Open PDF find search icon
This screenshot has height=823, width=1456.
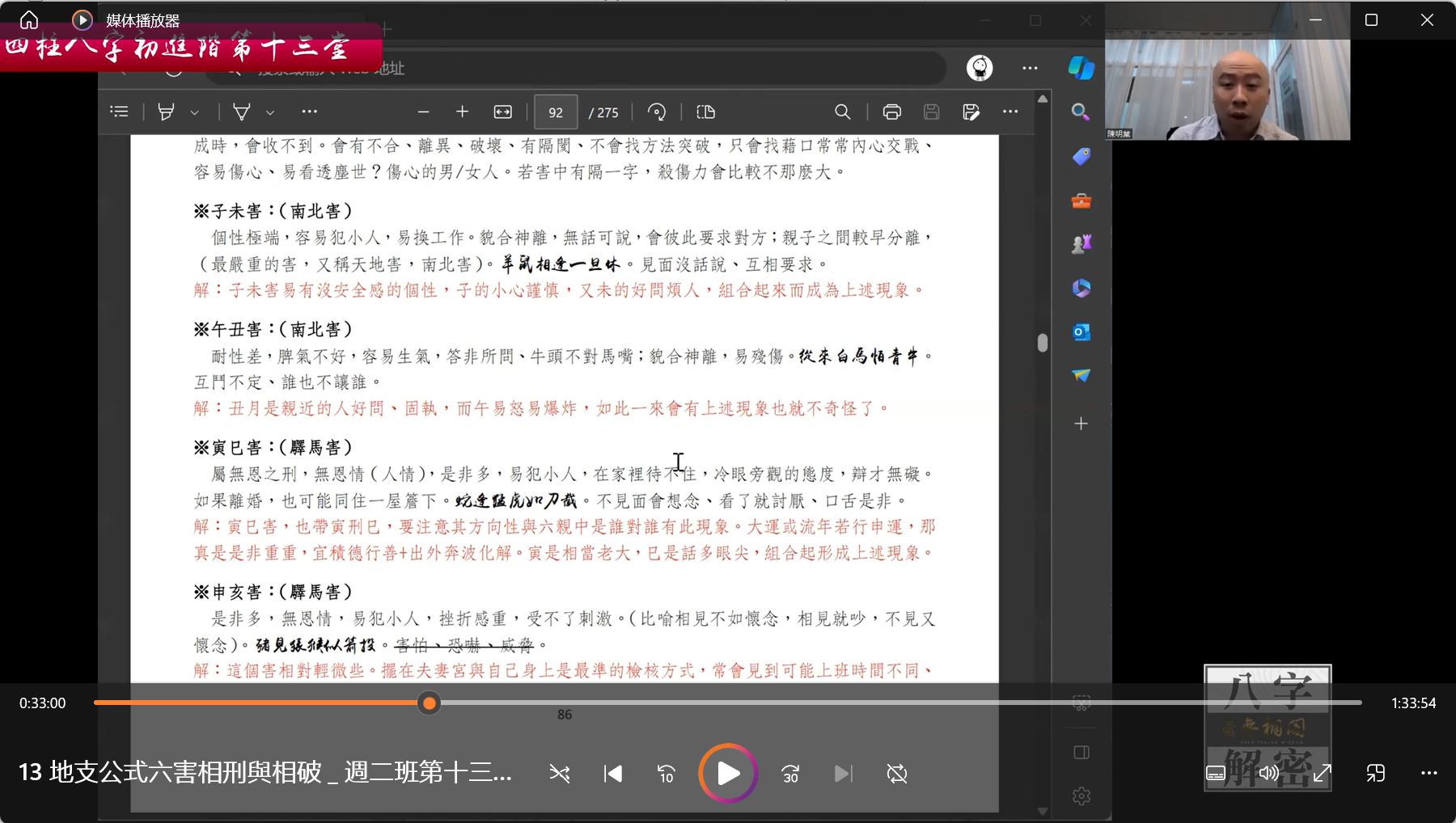842,112
